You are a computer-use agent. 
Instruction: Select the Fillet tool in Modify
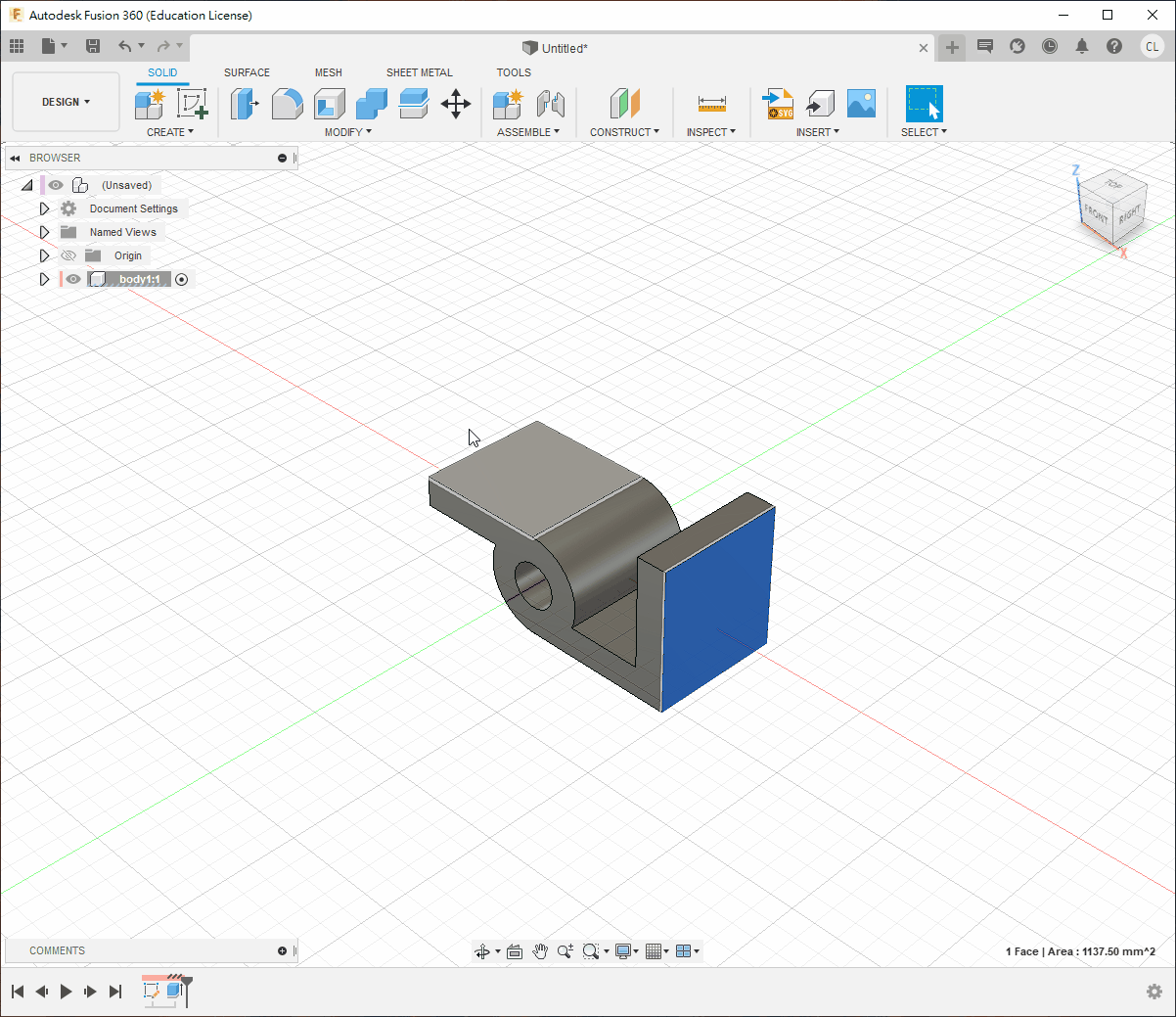(287, 104)
